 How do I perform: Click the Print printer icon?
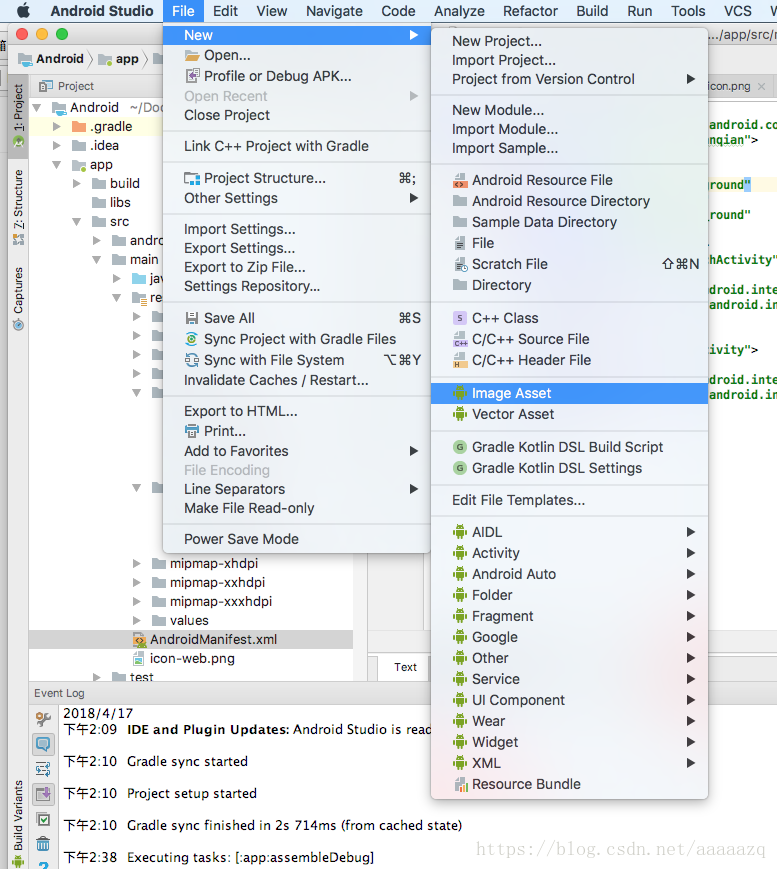coord(192,431)
